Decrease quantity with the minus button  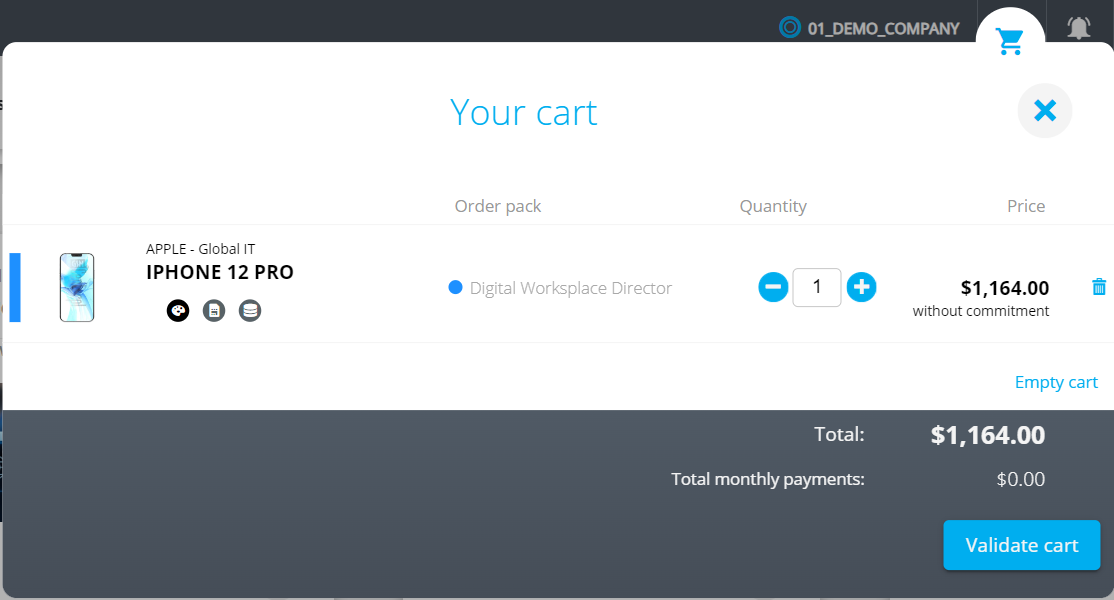(x=773, y=288)
